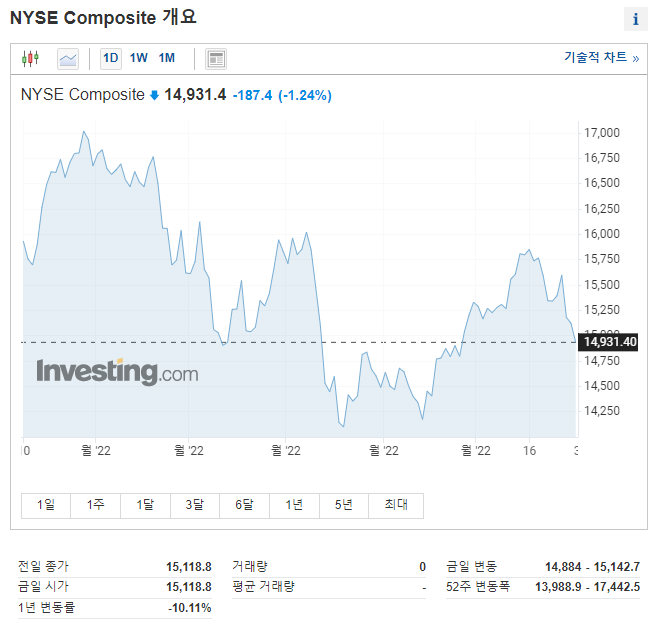The height and width of the screenshot is (625, 649).
Task: Click the 거래량 label
Action: pos(250,566)
